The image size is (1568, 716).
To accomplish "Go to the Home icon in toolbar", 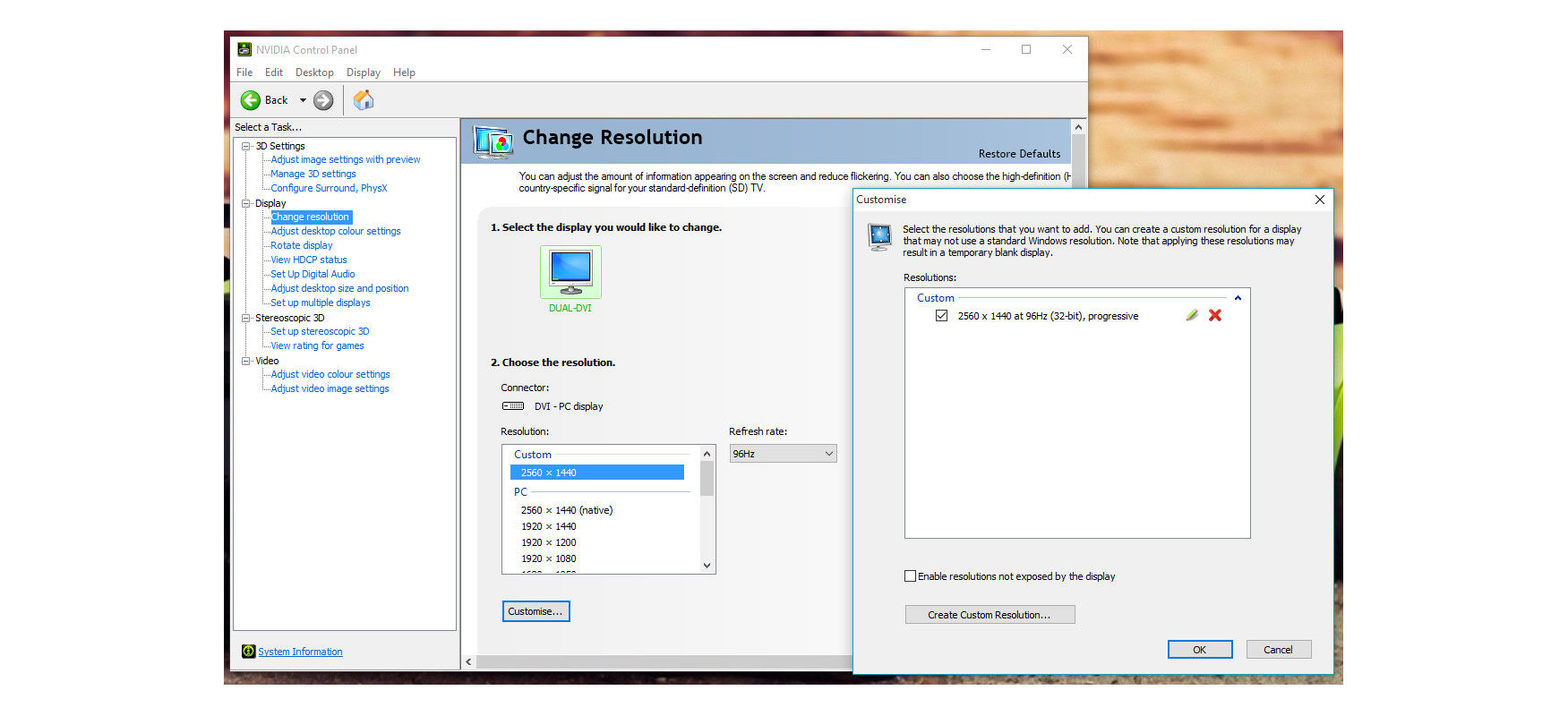I will pyautogui.click(x=364, y=100).
